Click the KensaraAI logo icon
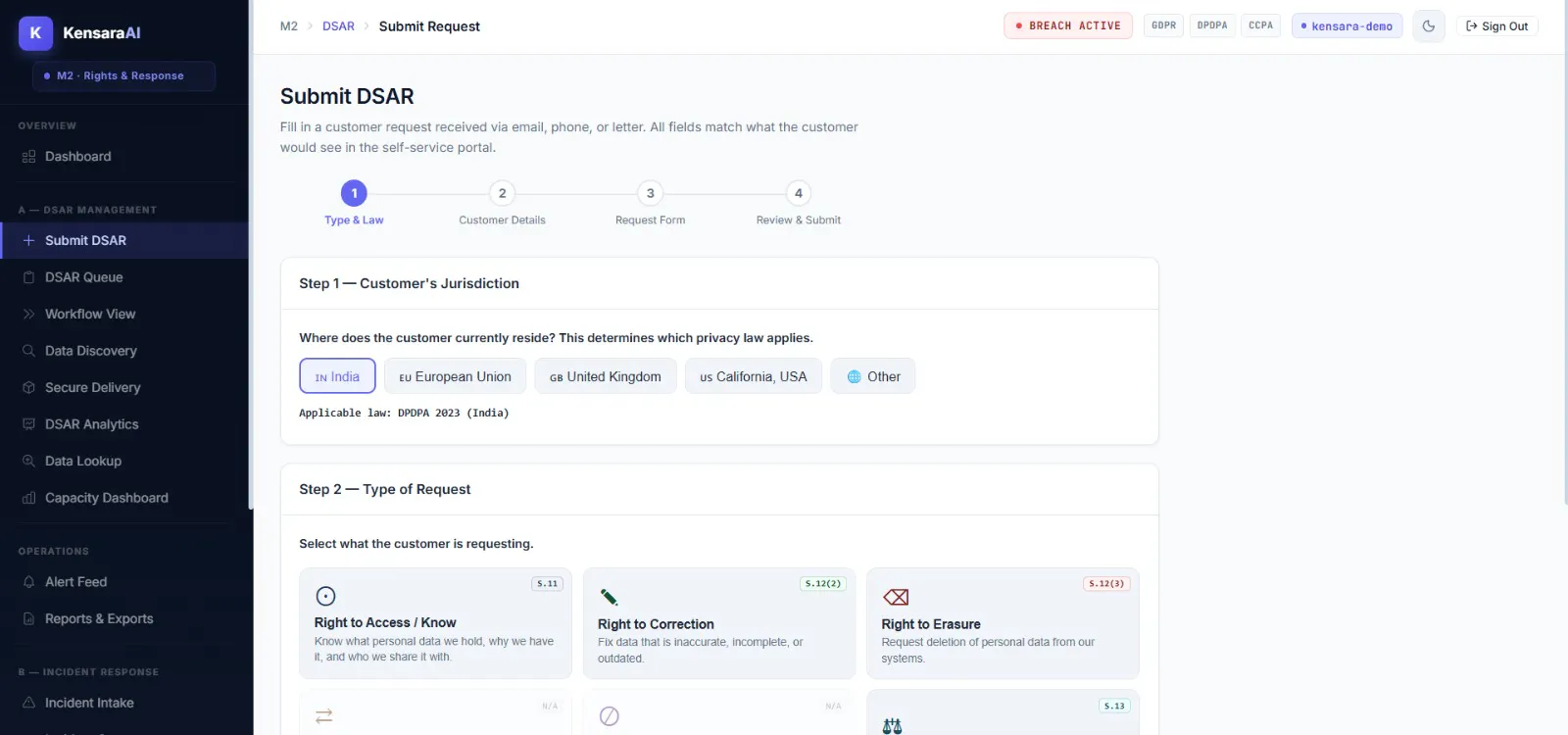The height and width of the screenshot is (735, 1568). coord(35,32)
